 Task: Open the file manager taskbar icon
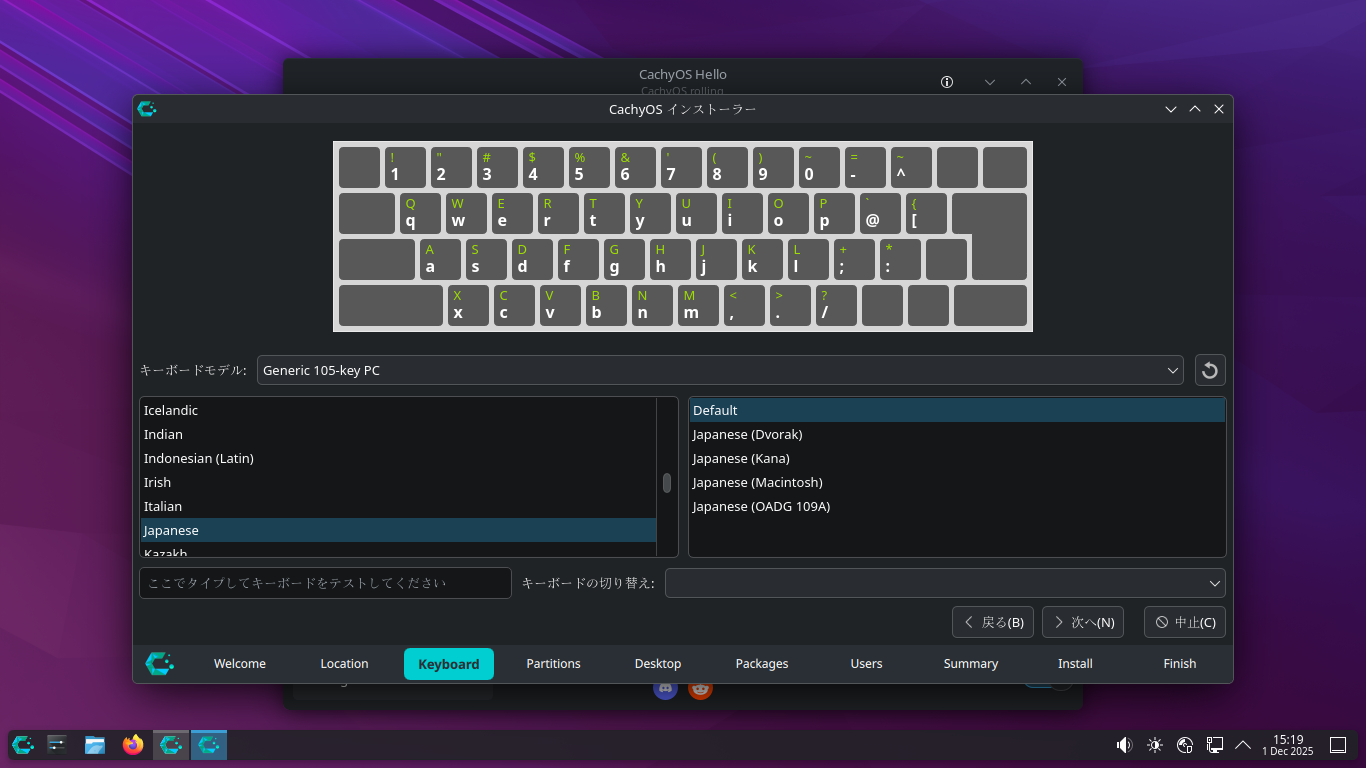pyautogui.click(x=95, y=745)
